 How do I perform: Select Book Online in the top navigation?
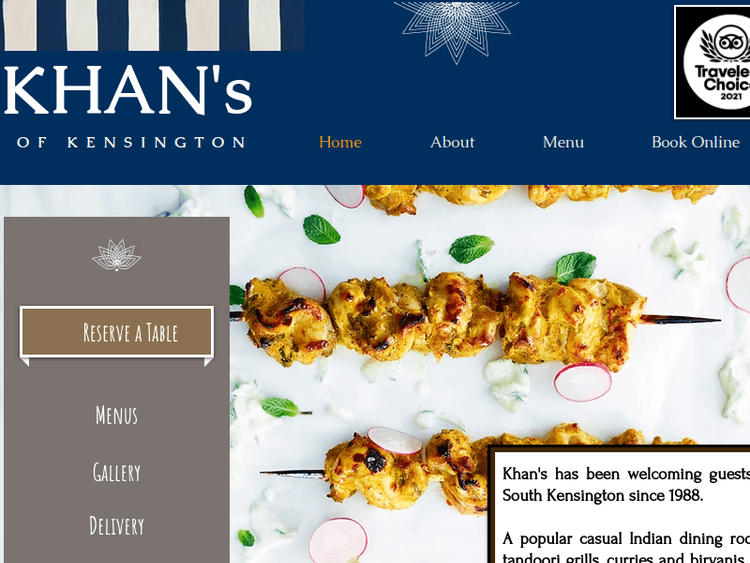[x=695, y=142]
